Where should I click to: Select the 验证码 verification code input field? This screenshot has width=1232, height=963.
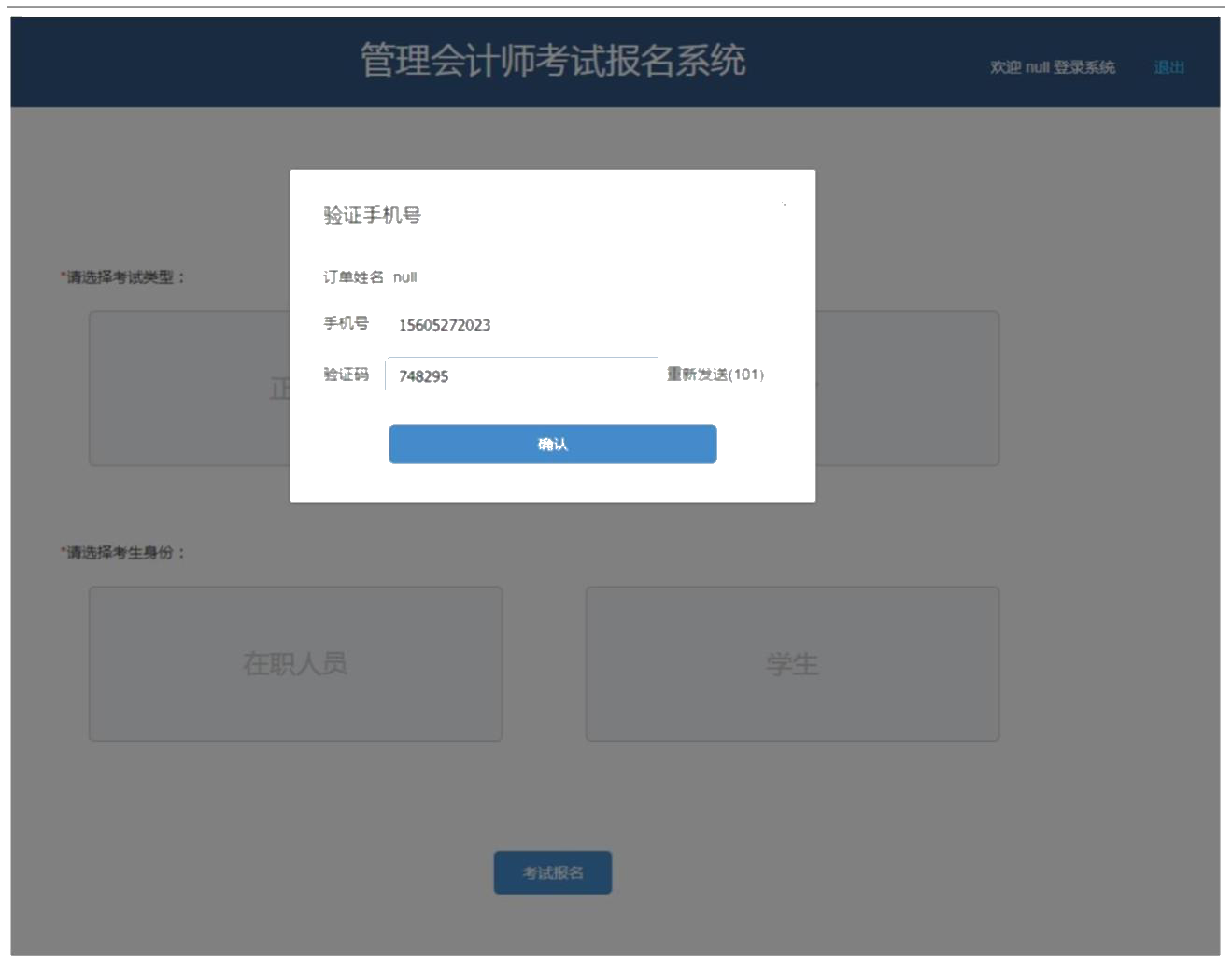click(521, 375)
